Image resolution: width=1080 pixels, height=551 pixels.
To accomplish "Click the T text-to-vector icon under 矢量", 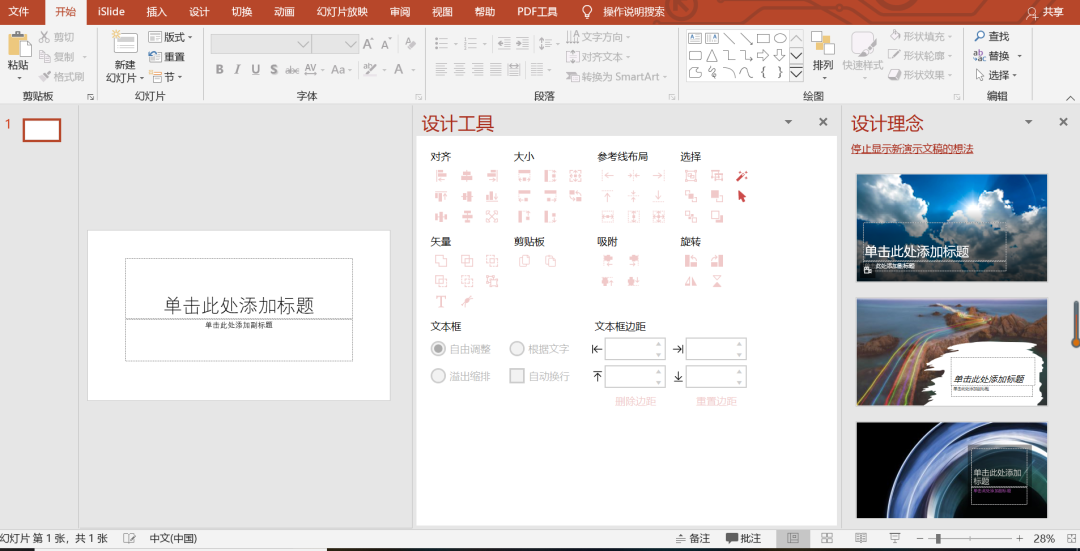I will [x=441, y=302].
